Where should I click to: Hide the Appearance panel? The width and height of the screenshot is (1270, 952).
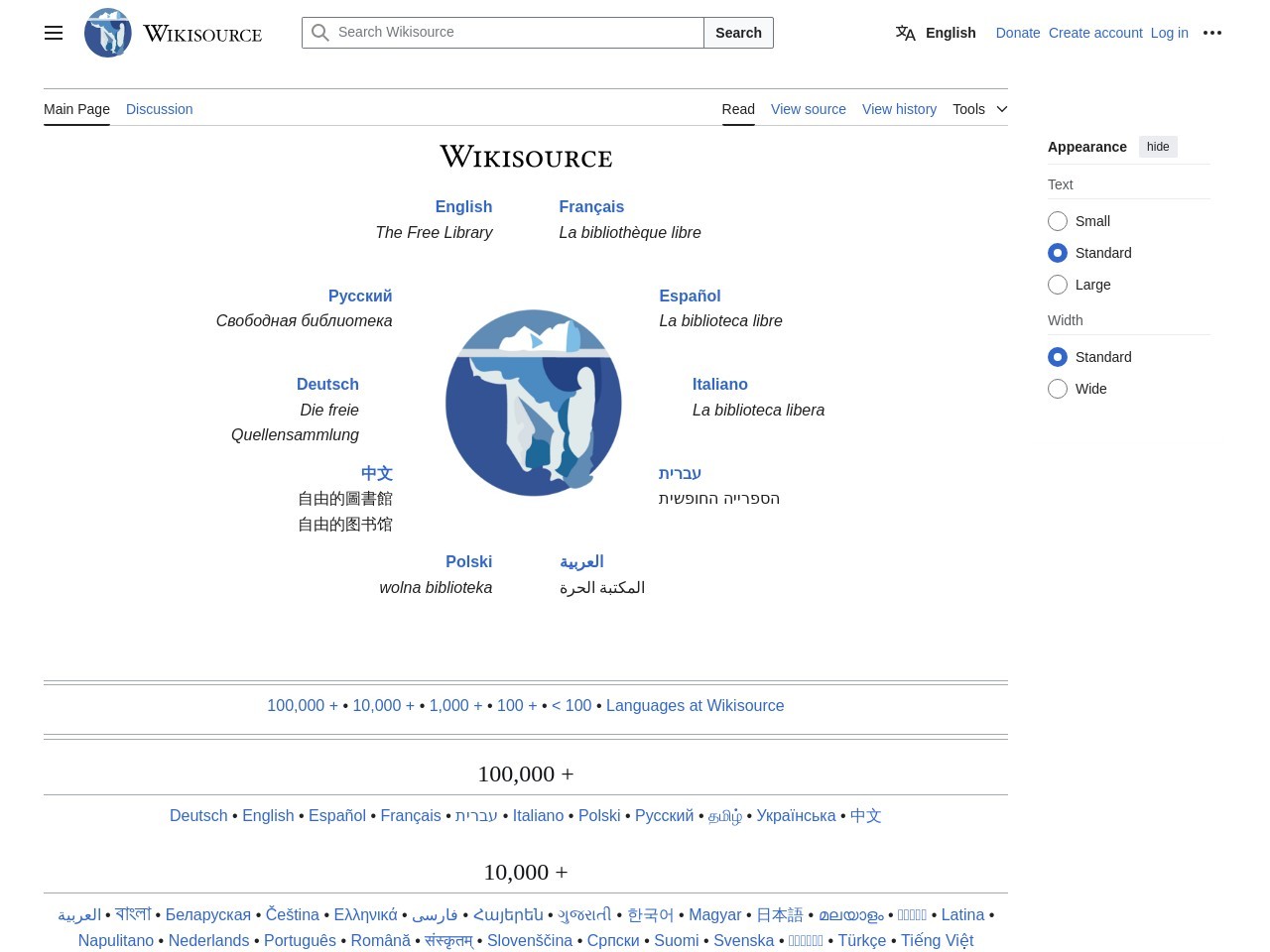point(1158,147)
